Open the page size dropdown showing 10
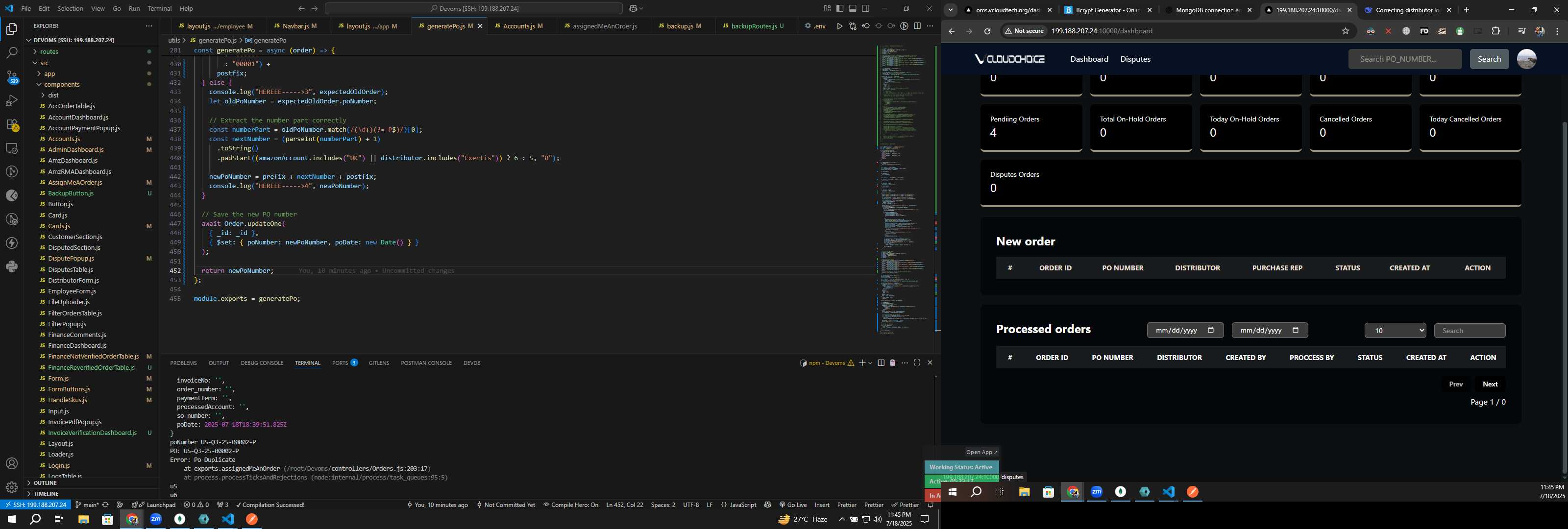This screenshot has width=1568, height=529. [x=1395, y=331]
